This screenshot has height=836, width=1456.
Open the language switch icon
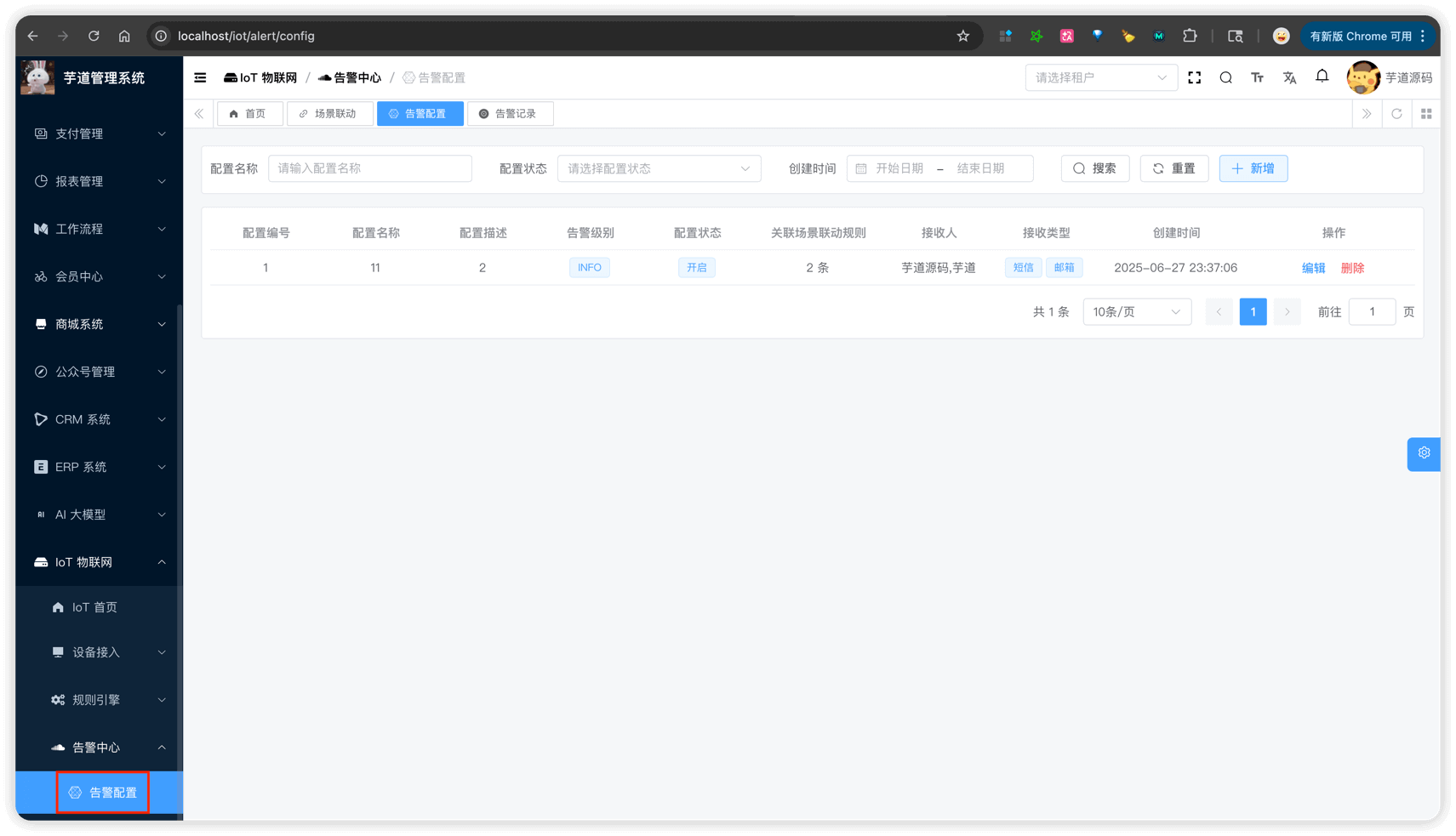(x=1290, y=77)
